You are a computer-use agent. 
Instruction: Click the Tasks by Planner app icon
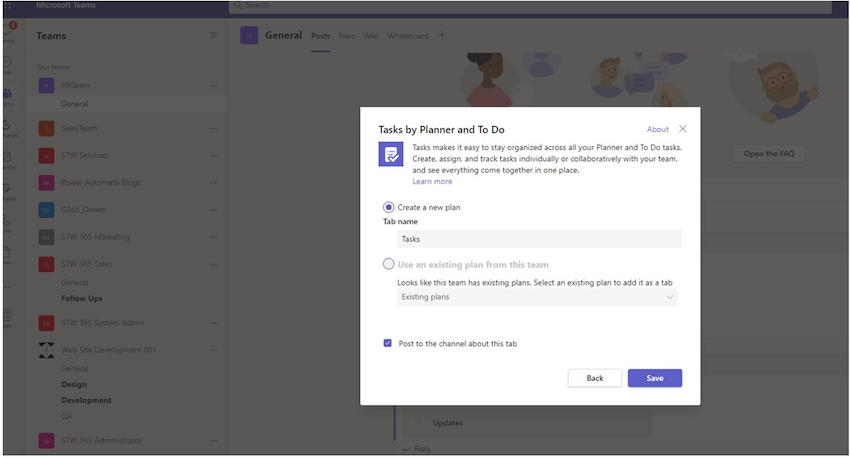click(391, 154)
